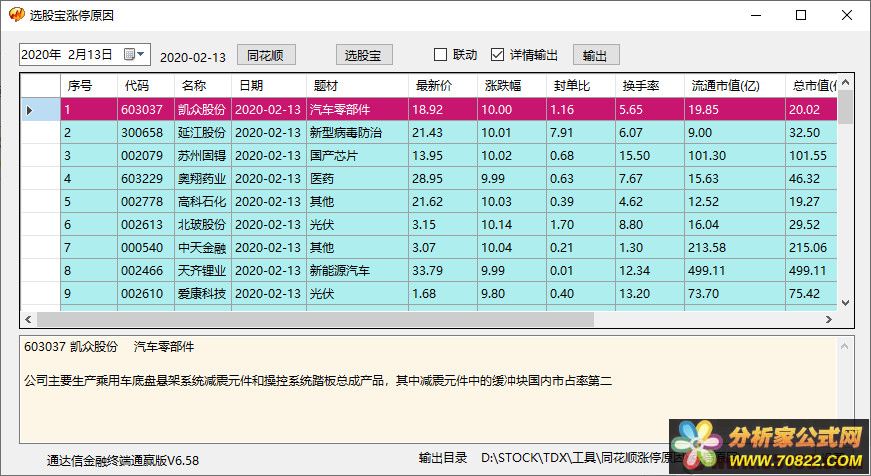Sort by the 序号 column header
The height and width of the screenshot is (476, 871).
pyautogui.click(x=89, y=86)
